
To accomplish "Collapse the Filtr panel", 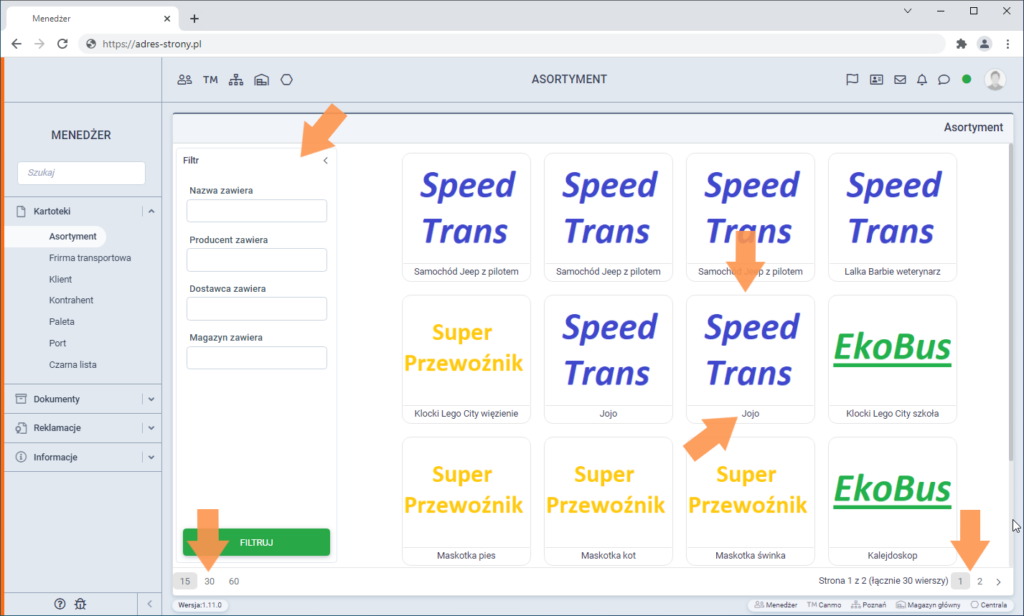I will coord(325,160).
